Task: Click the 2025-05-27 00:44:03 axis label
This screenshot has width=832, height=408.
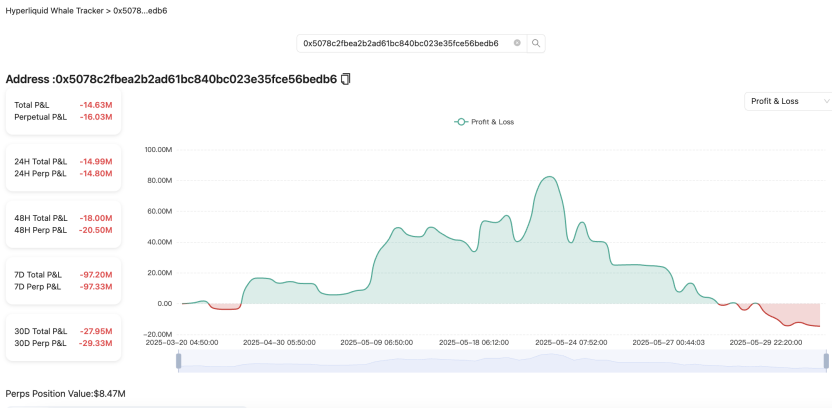Action: [x=669, y=343]
